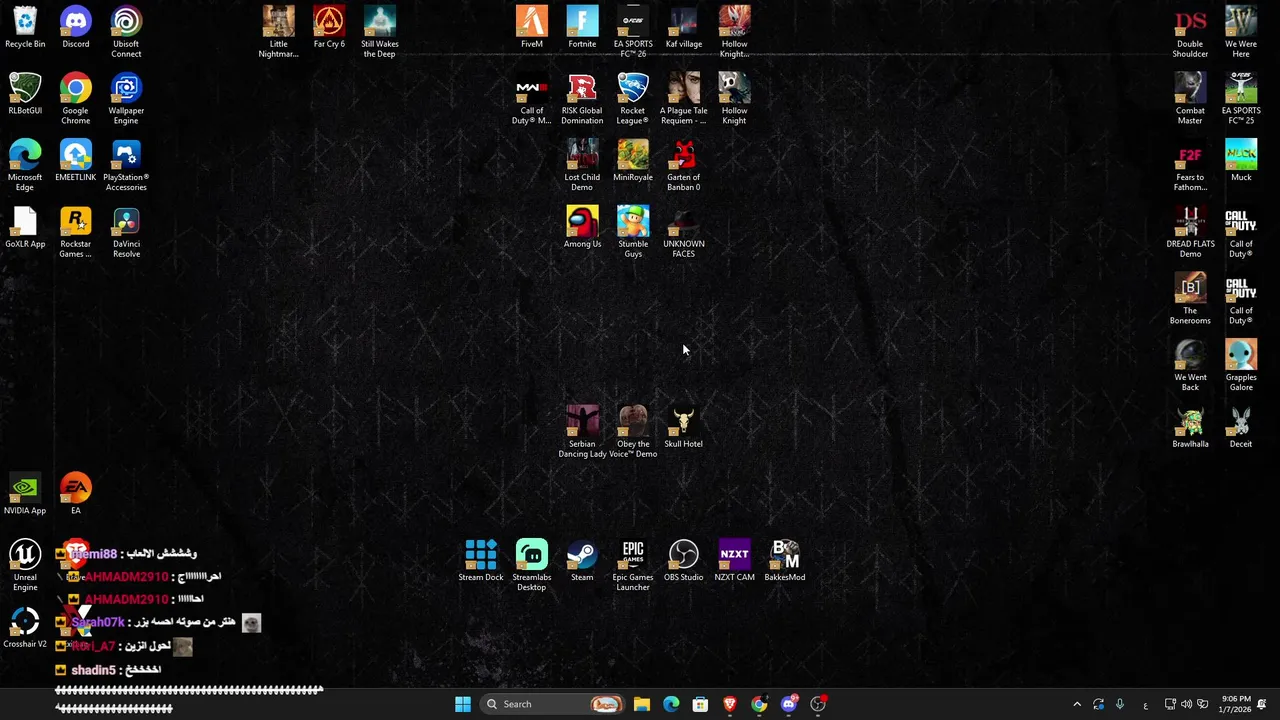Select Obey the Voice Demo icon
The width and height of the screenshot is (1280, 720).
click(633, 432)
